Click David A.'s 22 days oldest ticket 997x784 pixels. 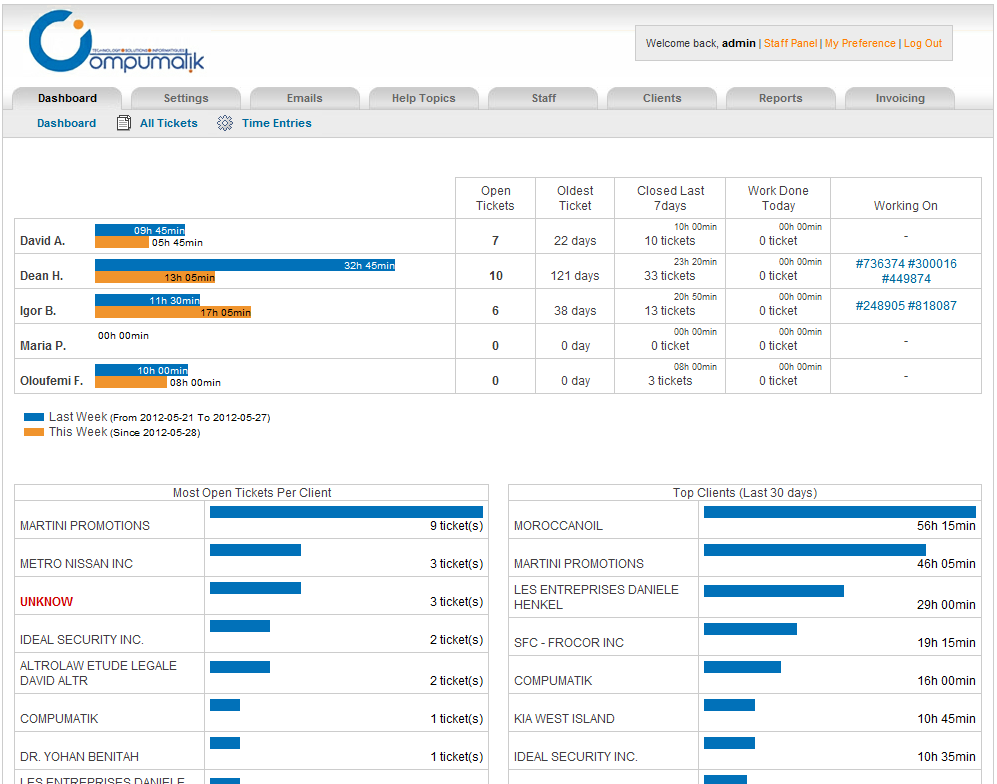(x=575, y=241)
